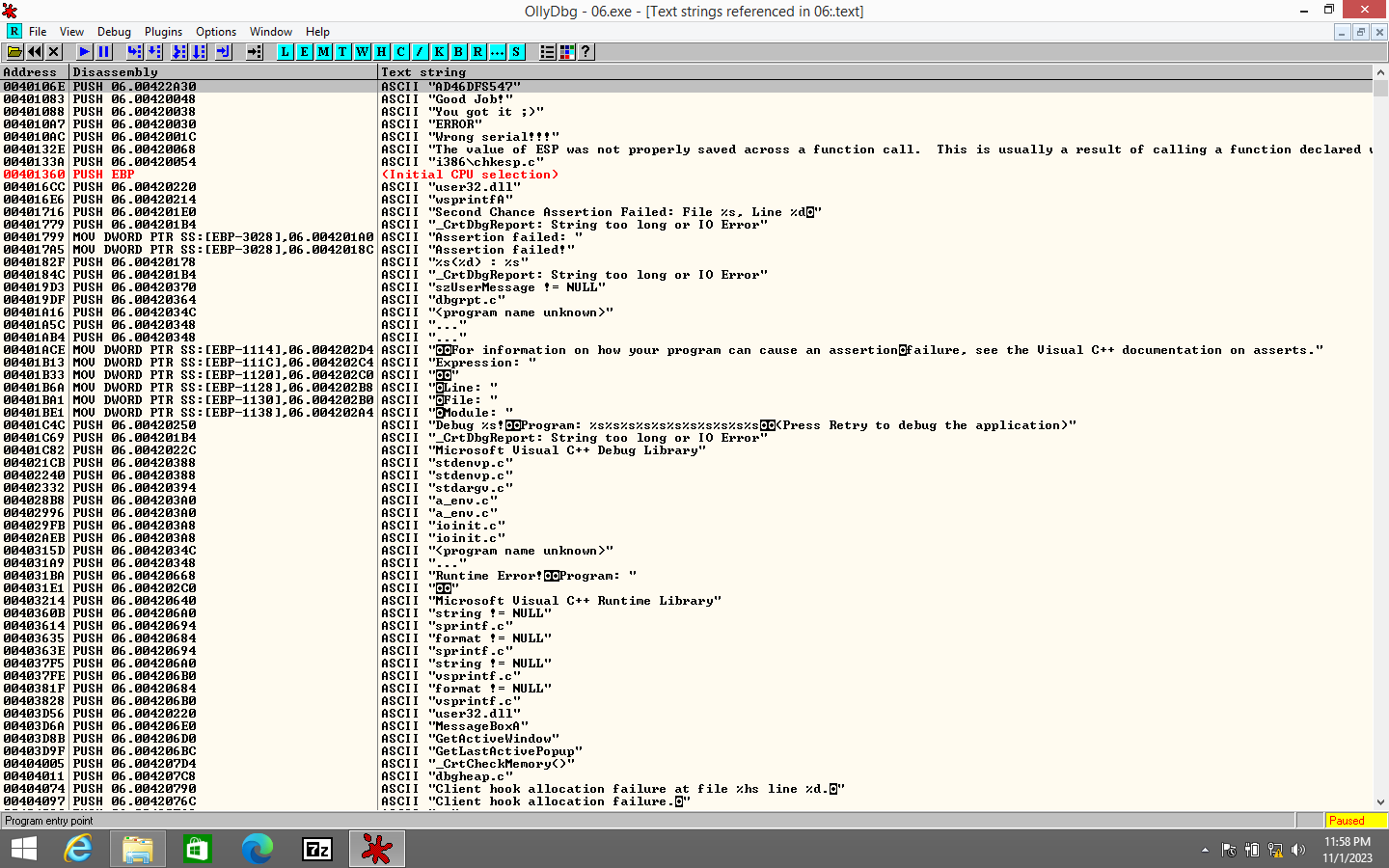The width and height of the screenshot is (1389, 868).
Task: Open Handles window (H button)
Action: pyautogui.click(x=382, y=52)
